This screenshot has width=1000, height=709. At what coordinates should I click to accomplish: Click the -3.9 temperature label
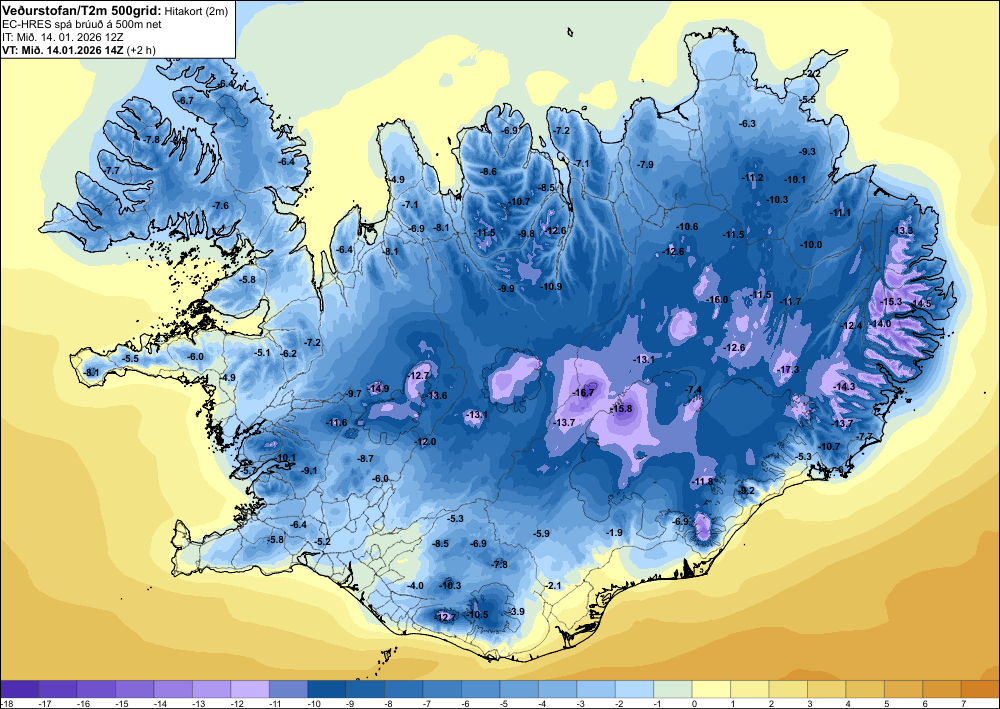click(516, 611)
